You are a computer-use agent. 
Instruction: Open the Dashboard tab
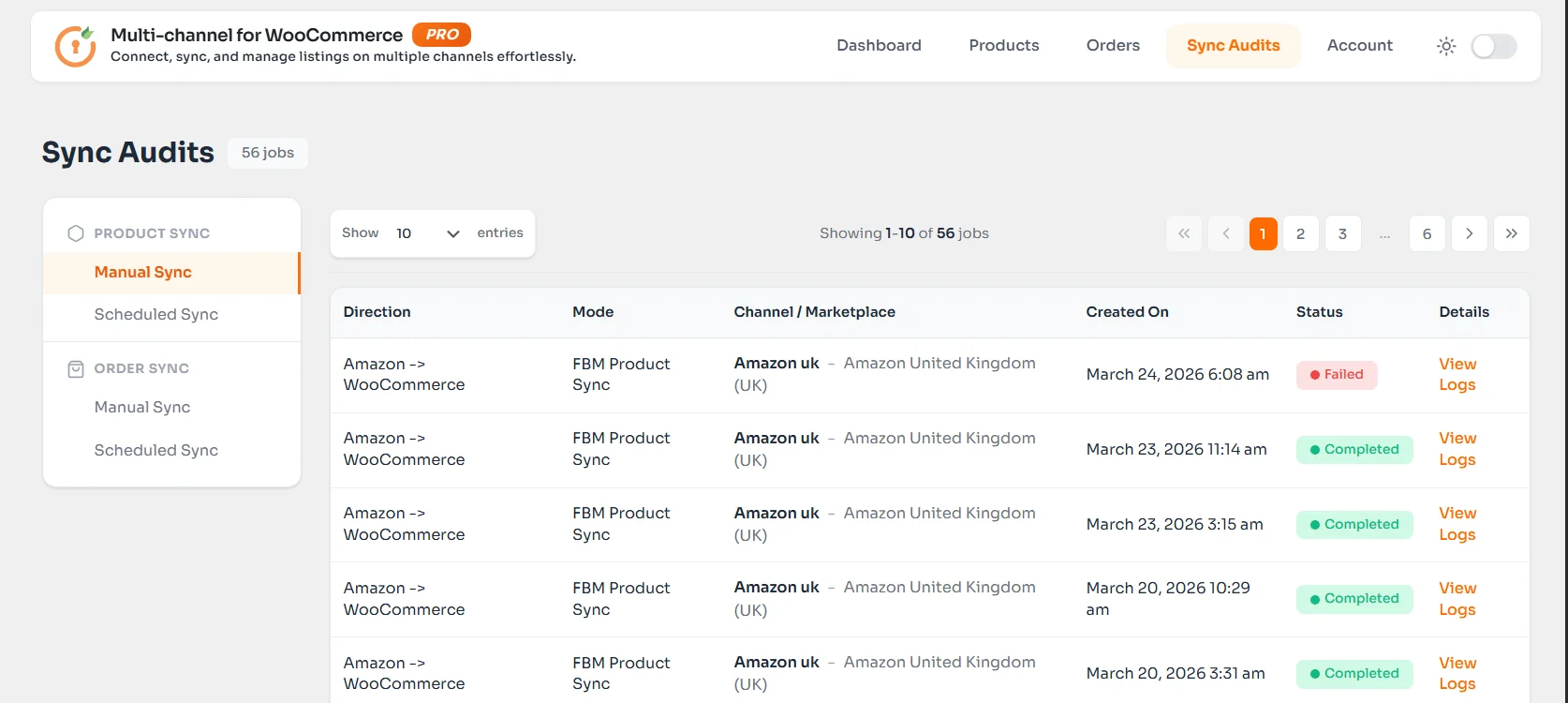(x=879, y=45)
